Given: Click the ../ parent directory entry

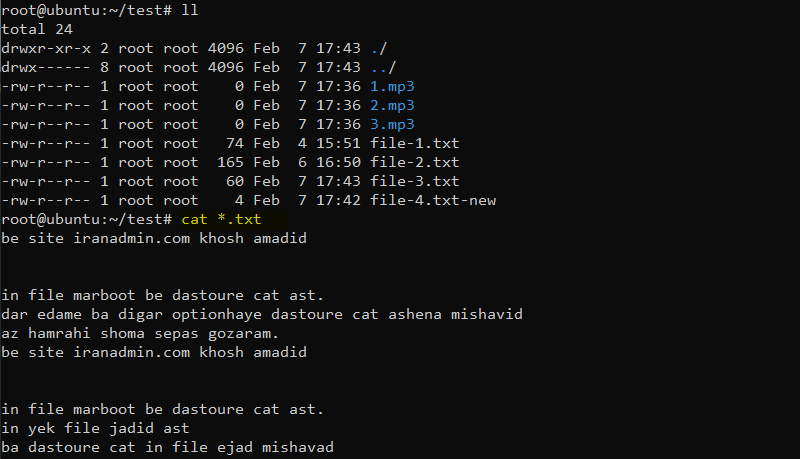Looking at the screenshot, I should [x=383, y=67].
